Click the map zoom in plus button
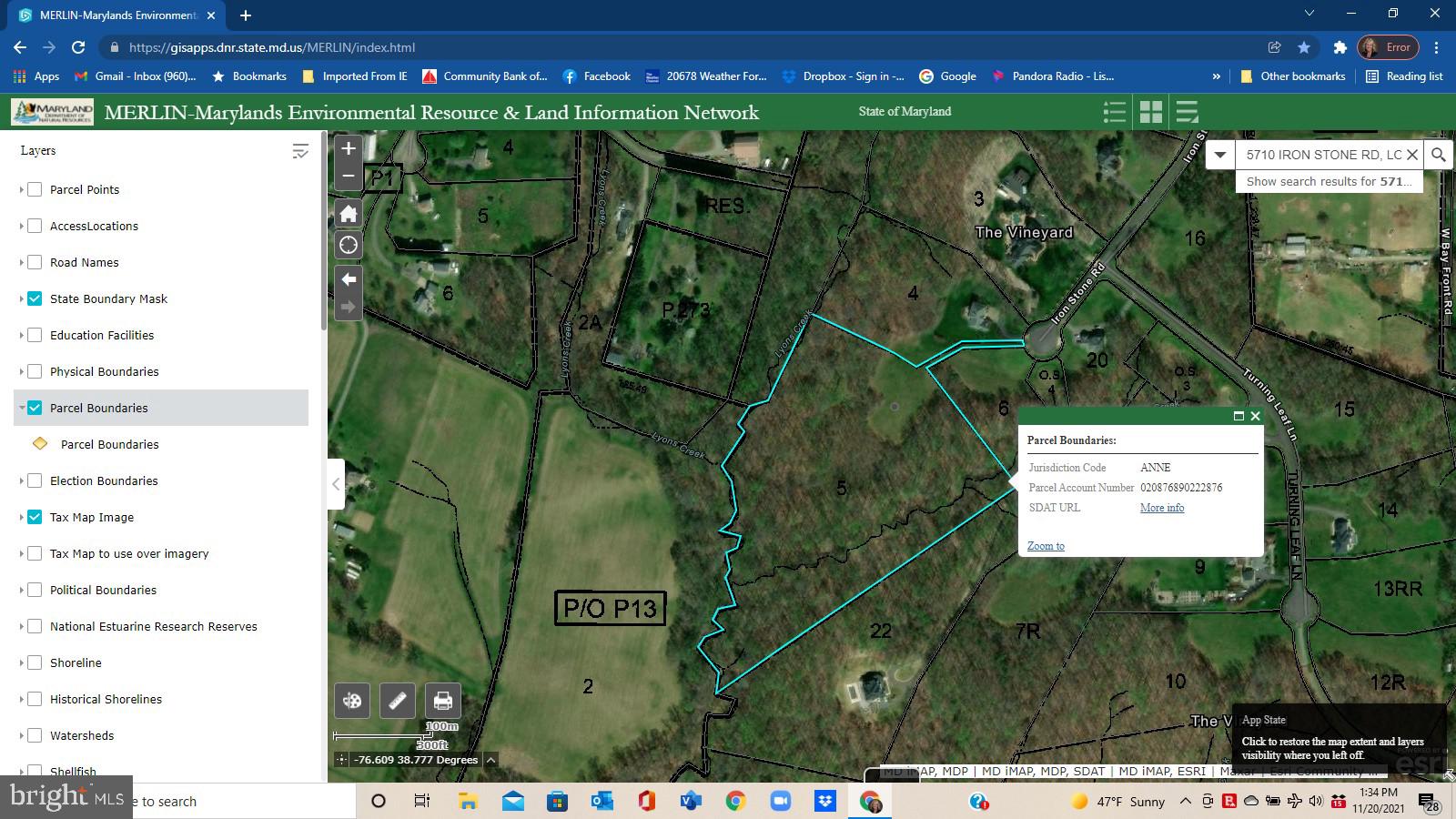 point(349,148)
